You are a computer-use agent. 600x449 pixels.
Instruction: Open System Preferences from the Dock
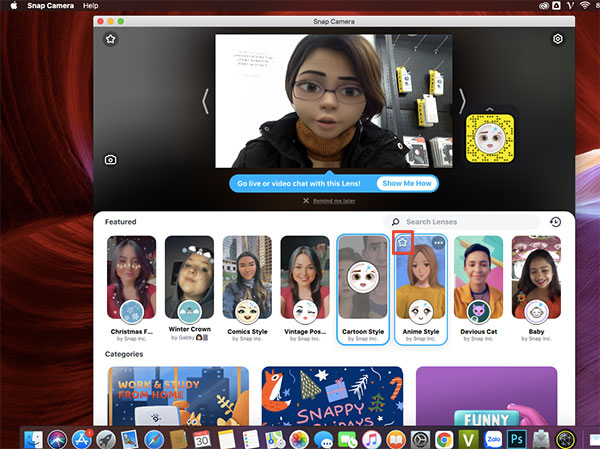[x=420, y=439]
